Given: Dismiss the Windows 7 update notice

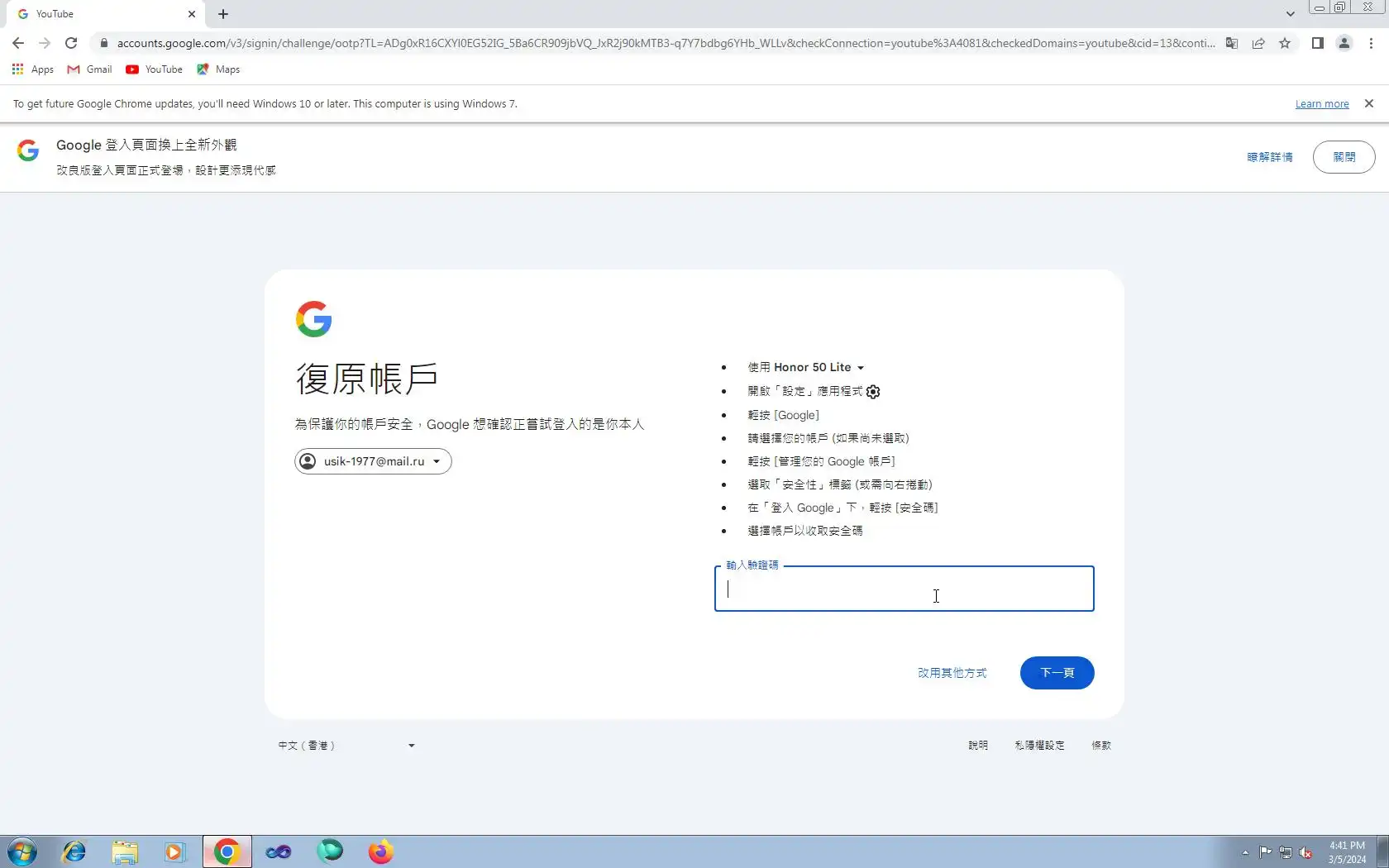Looking at the screenshot, I should tap(1369, 103).
